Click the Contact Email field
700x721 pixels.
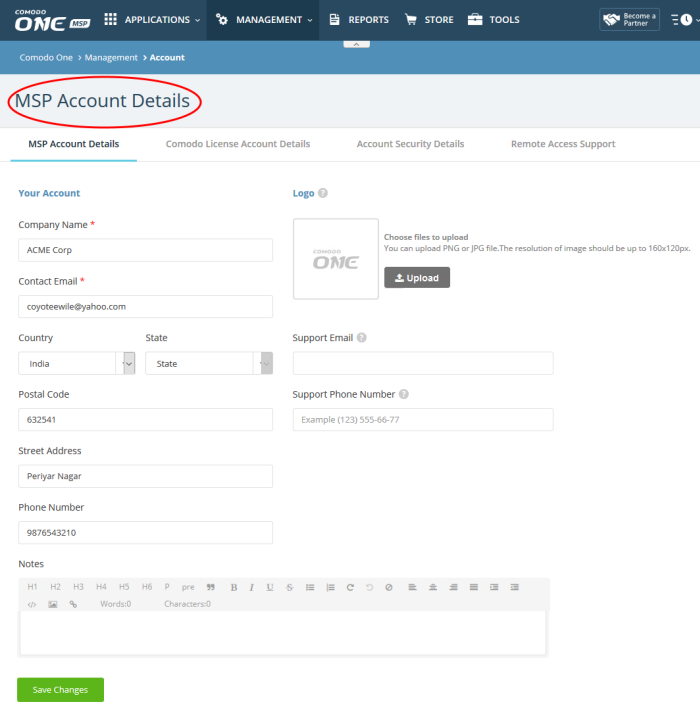(x=145, y=307)
